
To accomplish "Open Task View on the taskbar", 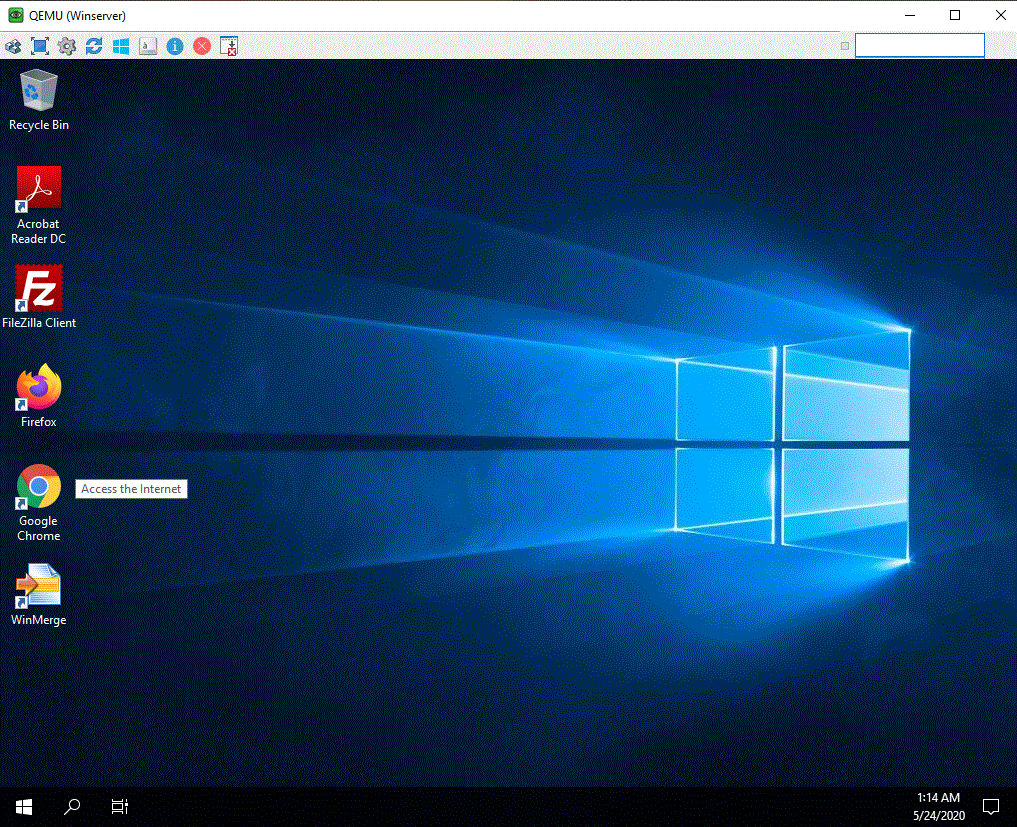I will (119, 807).
